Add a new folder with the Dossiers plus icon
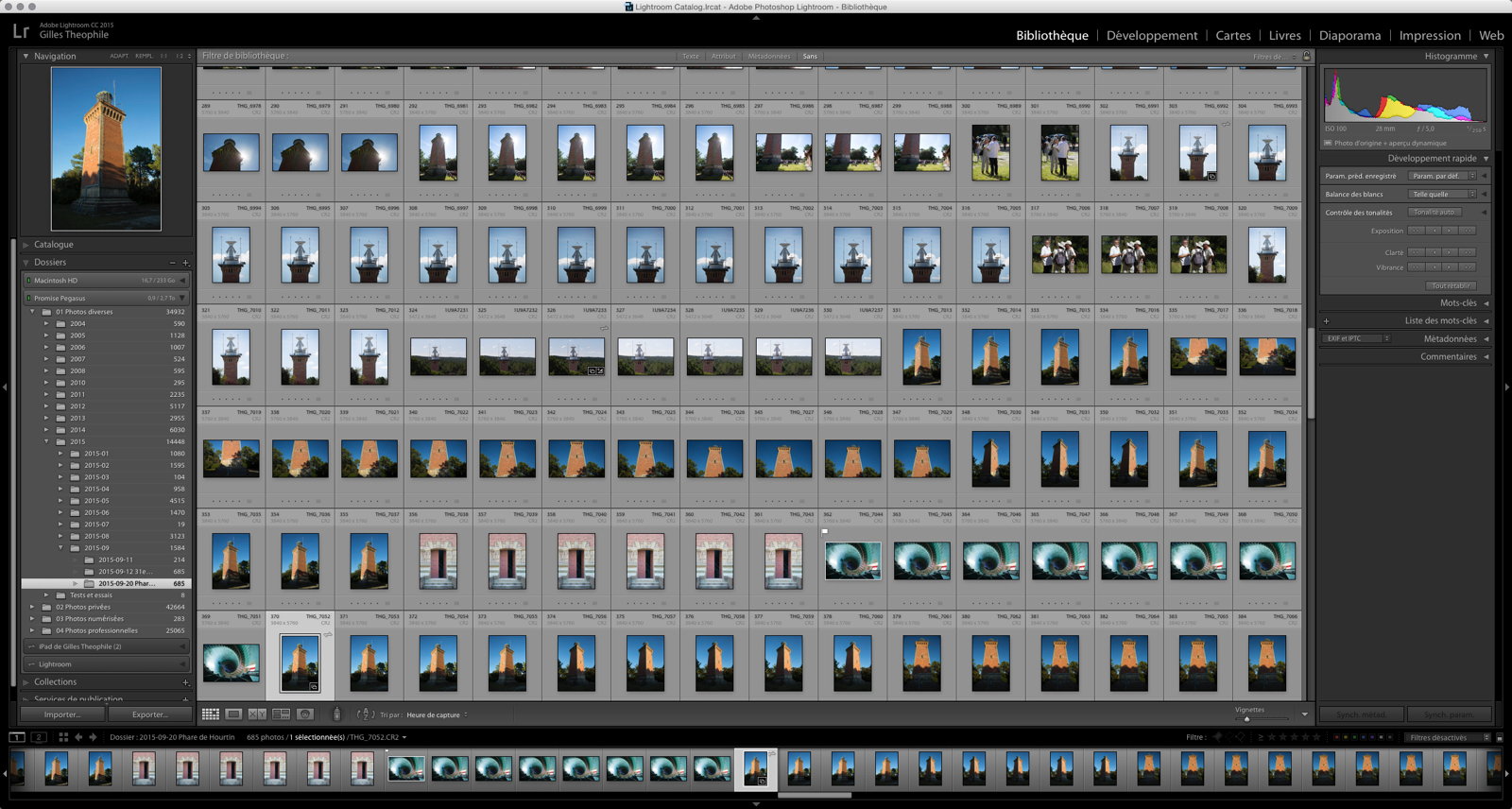Viewport: 1512px width, 809px height. 185,263
